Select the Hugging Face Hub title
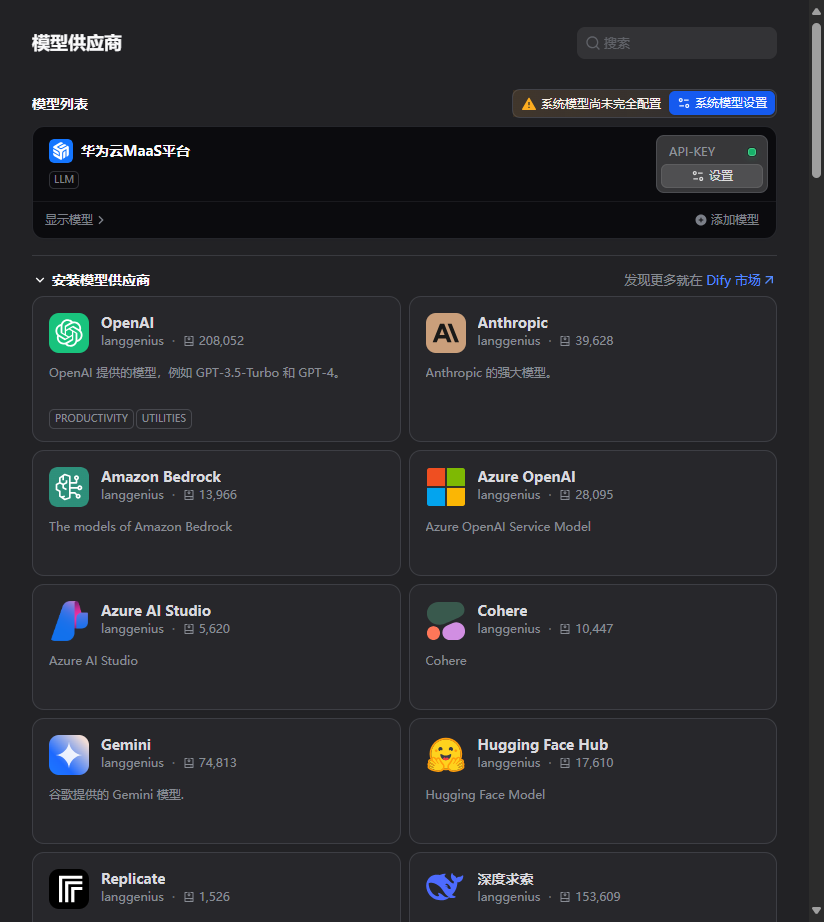Viewport: 824px width, 922px height. pyautogui.click(x=543, y=745)
